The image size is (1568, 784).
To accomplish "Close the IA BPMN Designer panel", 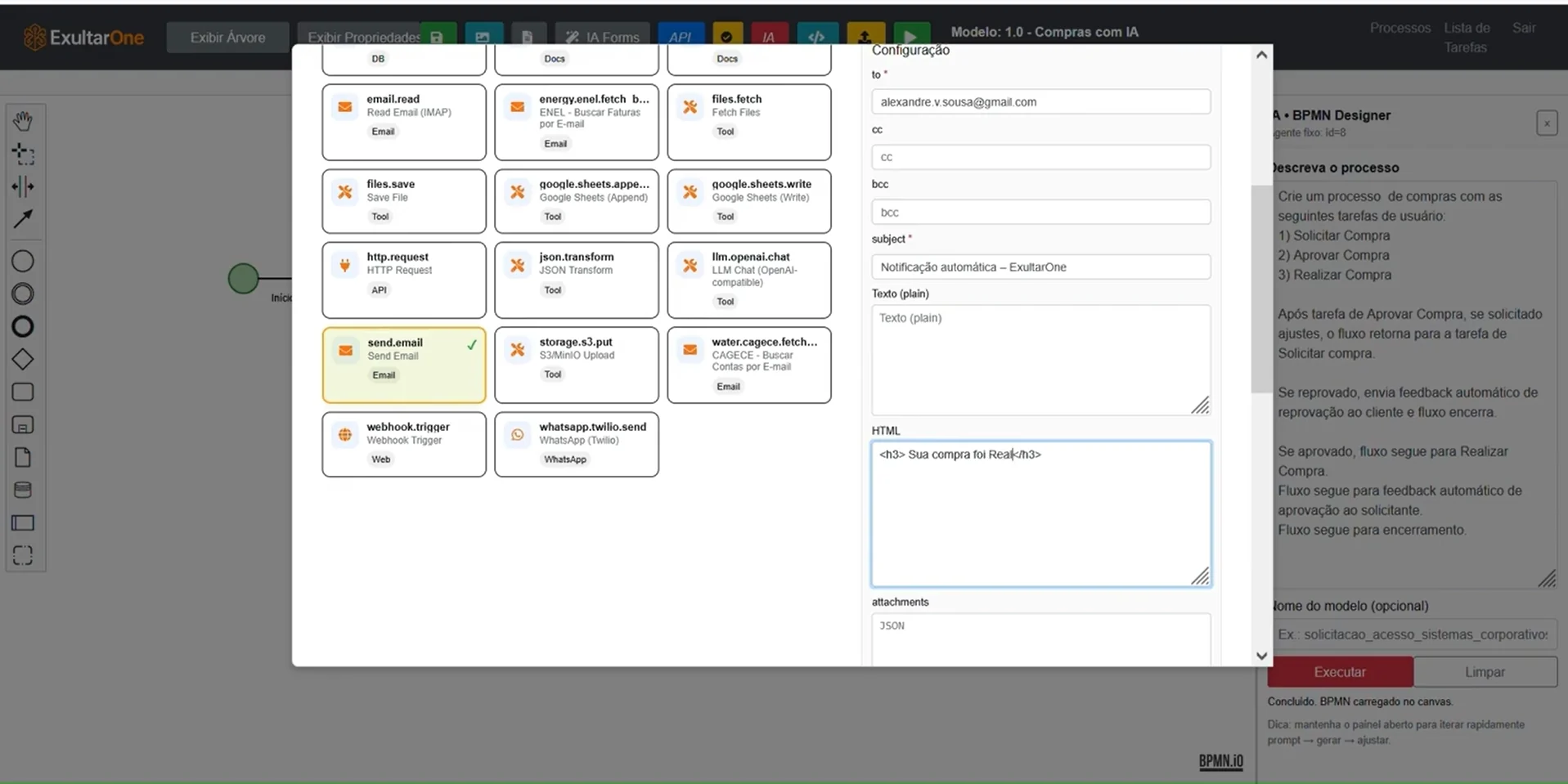I will coord(1546,123).
